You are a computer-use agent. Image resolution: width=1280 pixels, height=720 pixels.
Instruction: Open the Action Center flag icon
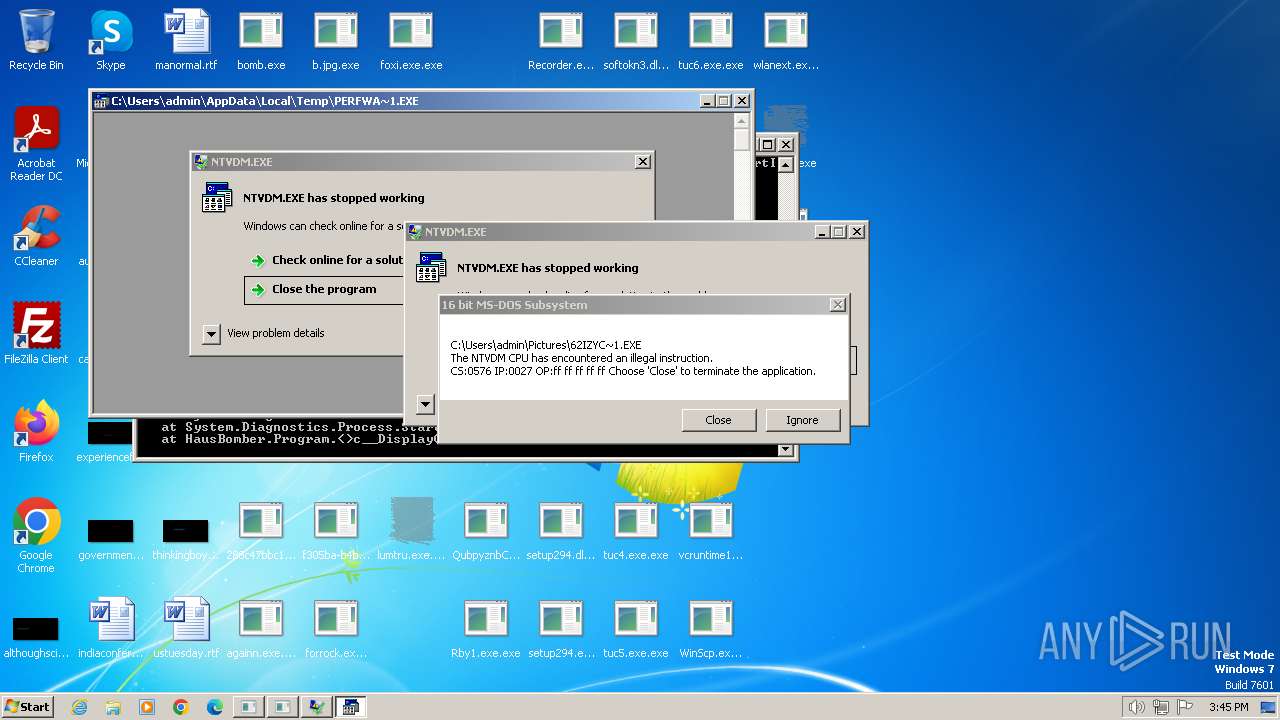click(x=1185, y=707)
